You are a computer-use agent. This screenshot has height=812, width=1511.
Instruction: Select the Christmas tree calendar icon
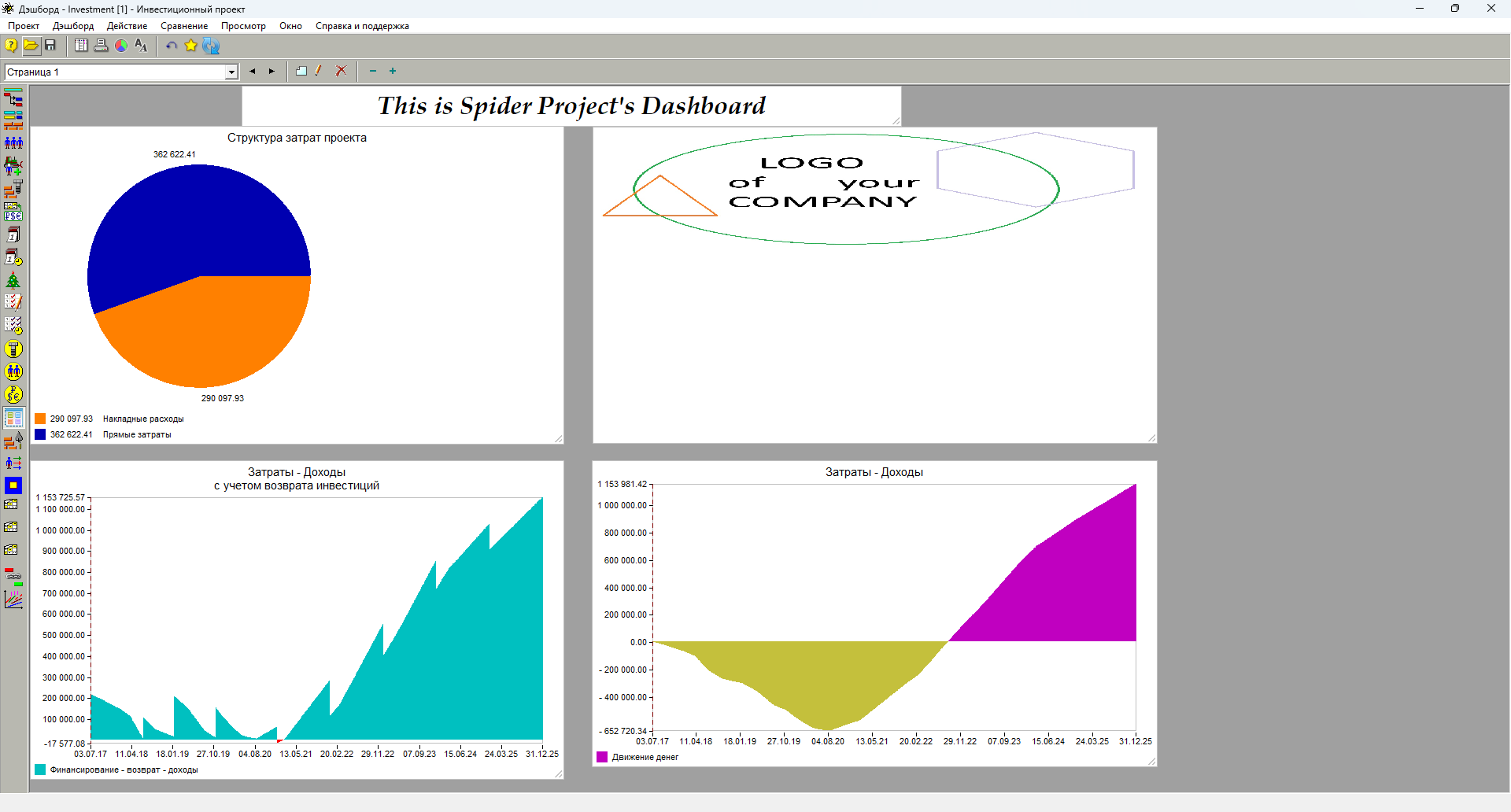[x=13, y=280]
